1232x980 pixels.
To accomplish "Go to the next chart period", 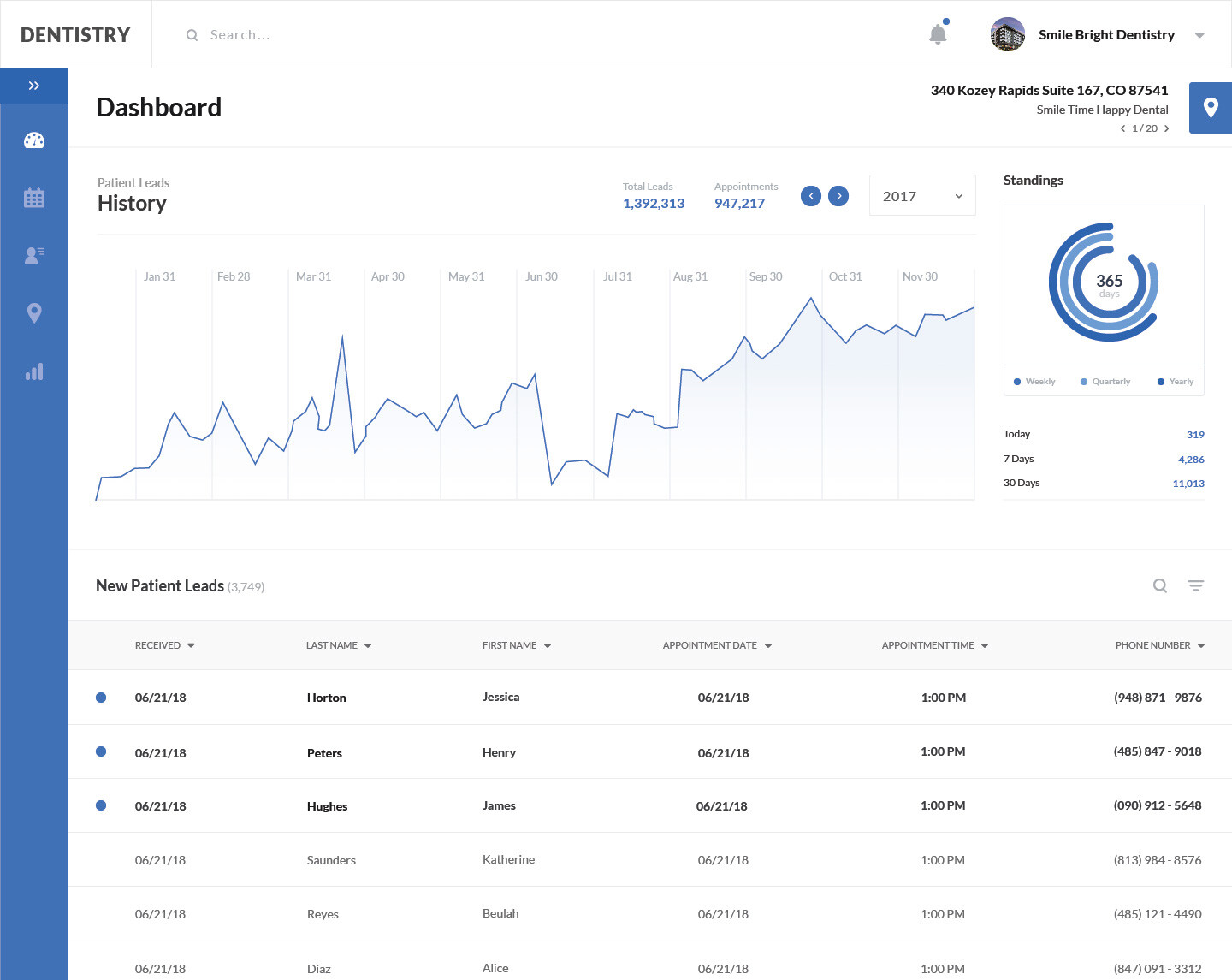I will pos(838,196).
